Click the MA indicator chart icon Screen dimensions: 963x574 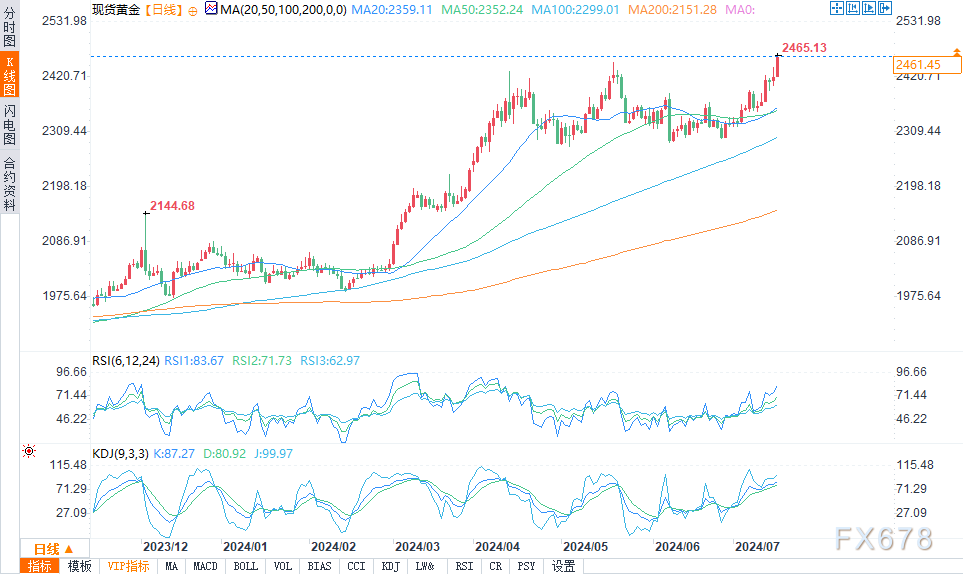pos(211,9)
